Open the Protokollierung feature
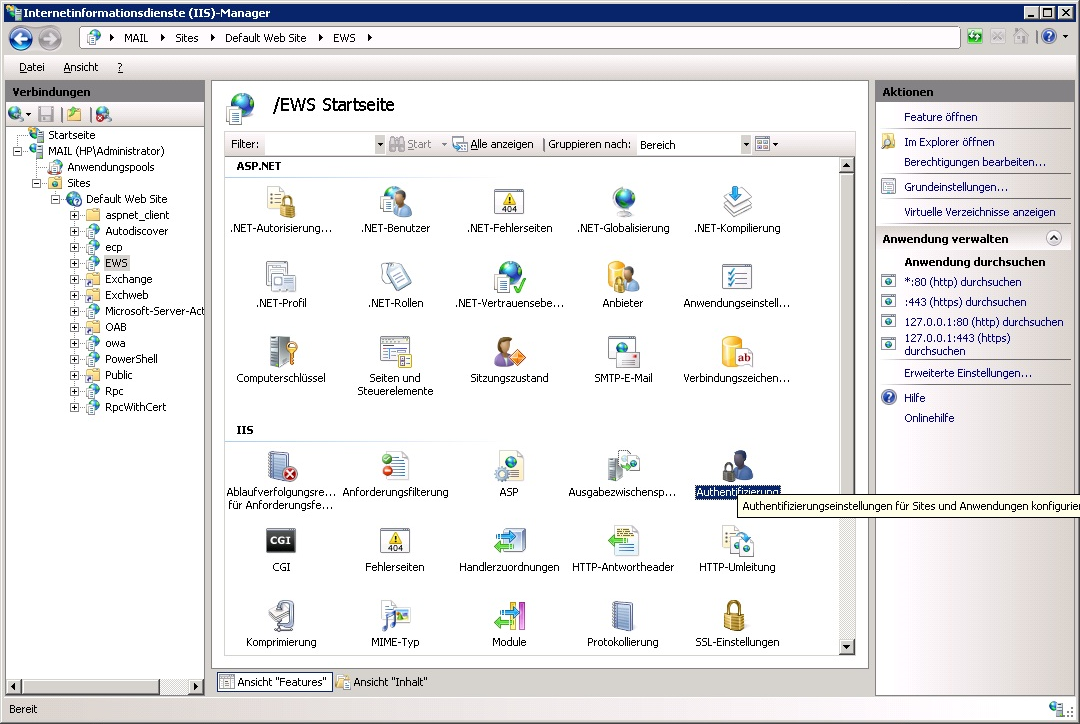The height and width of the screenshot is (724, 1080). point(623,616)
